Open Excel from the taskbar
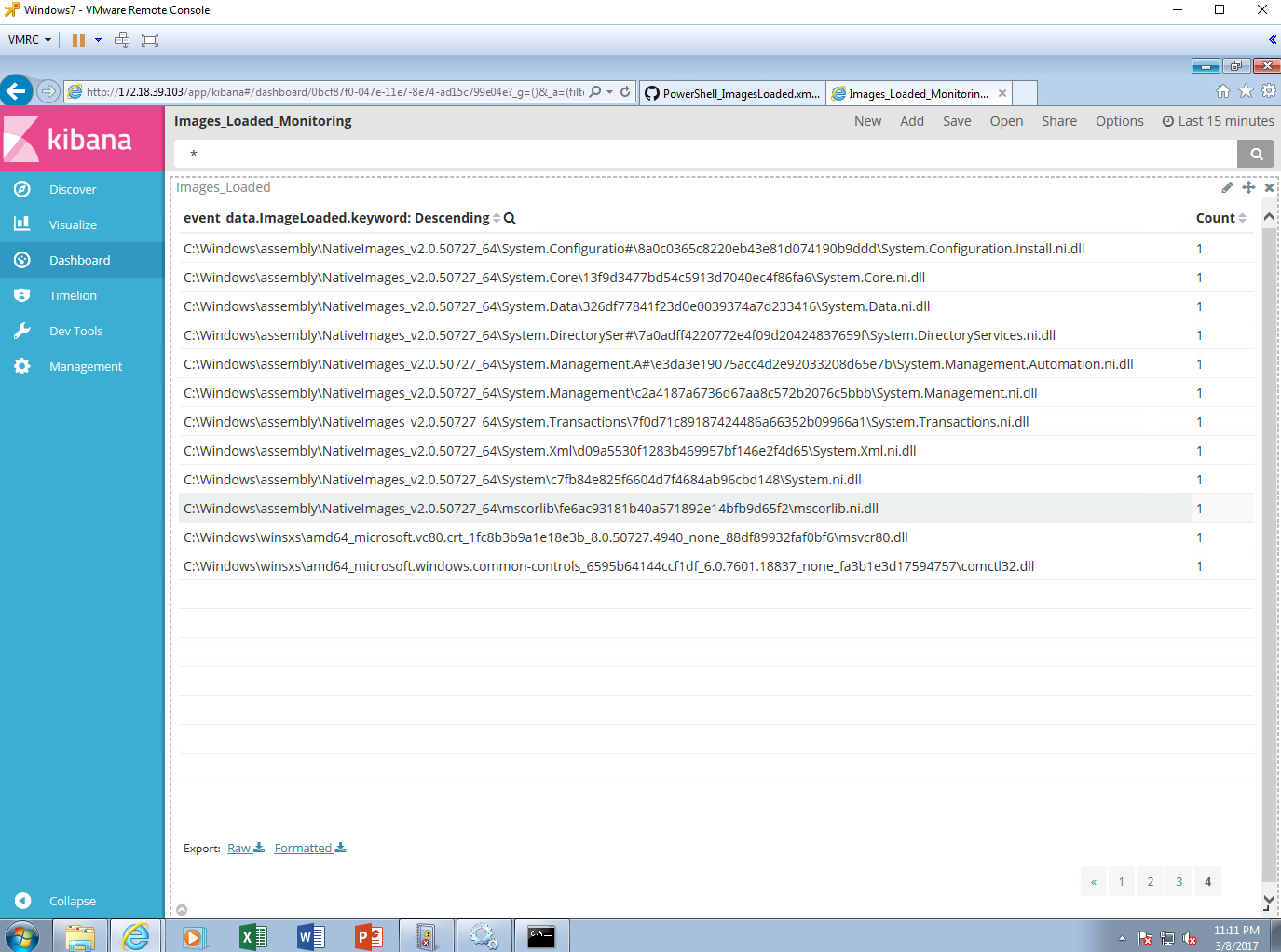The height and width of the screenshot is (952, 1281). click(x=253, y=936)
